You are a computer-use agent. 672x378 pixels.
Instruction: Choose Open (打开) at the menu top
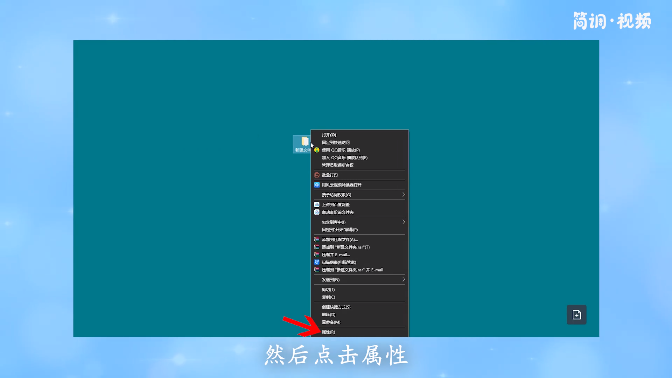(329, 135)
